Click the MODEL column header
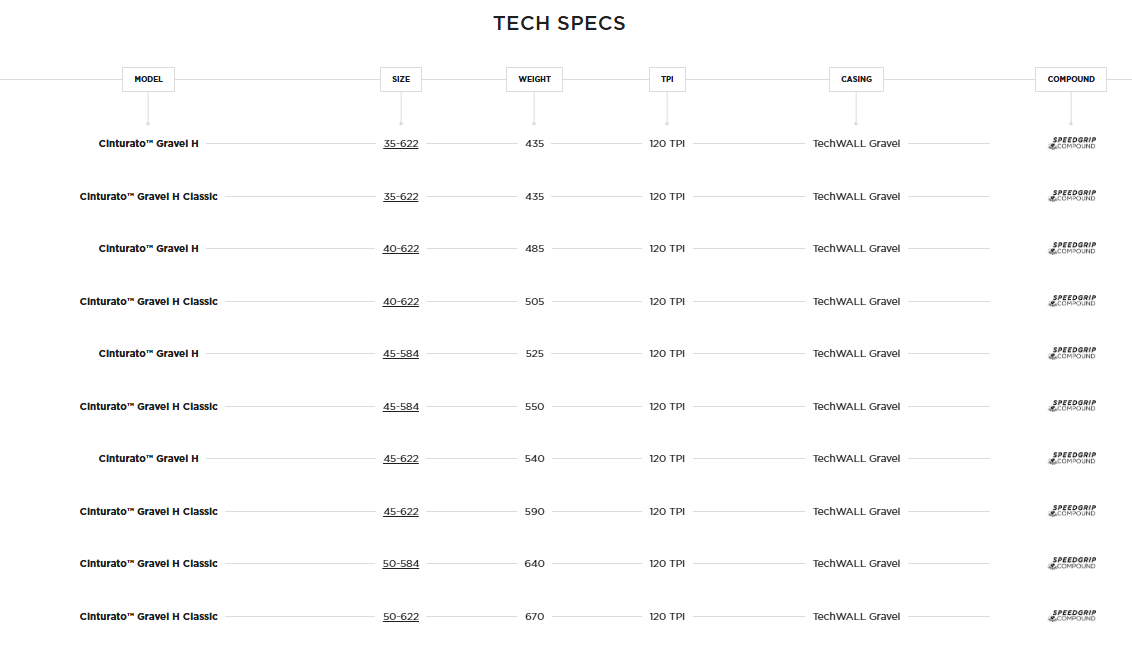This screenshot has width=1132, height=657. [x=148, y=79]
